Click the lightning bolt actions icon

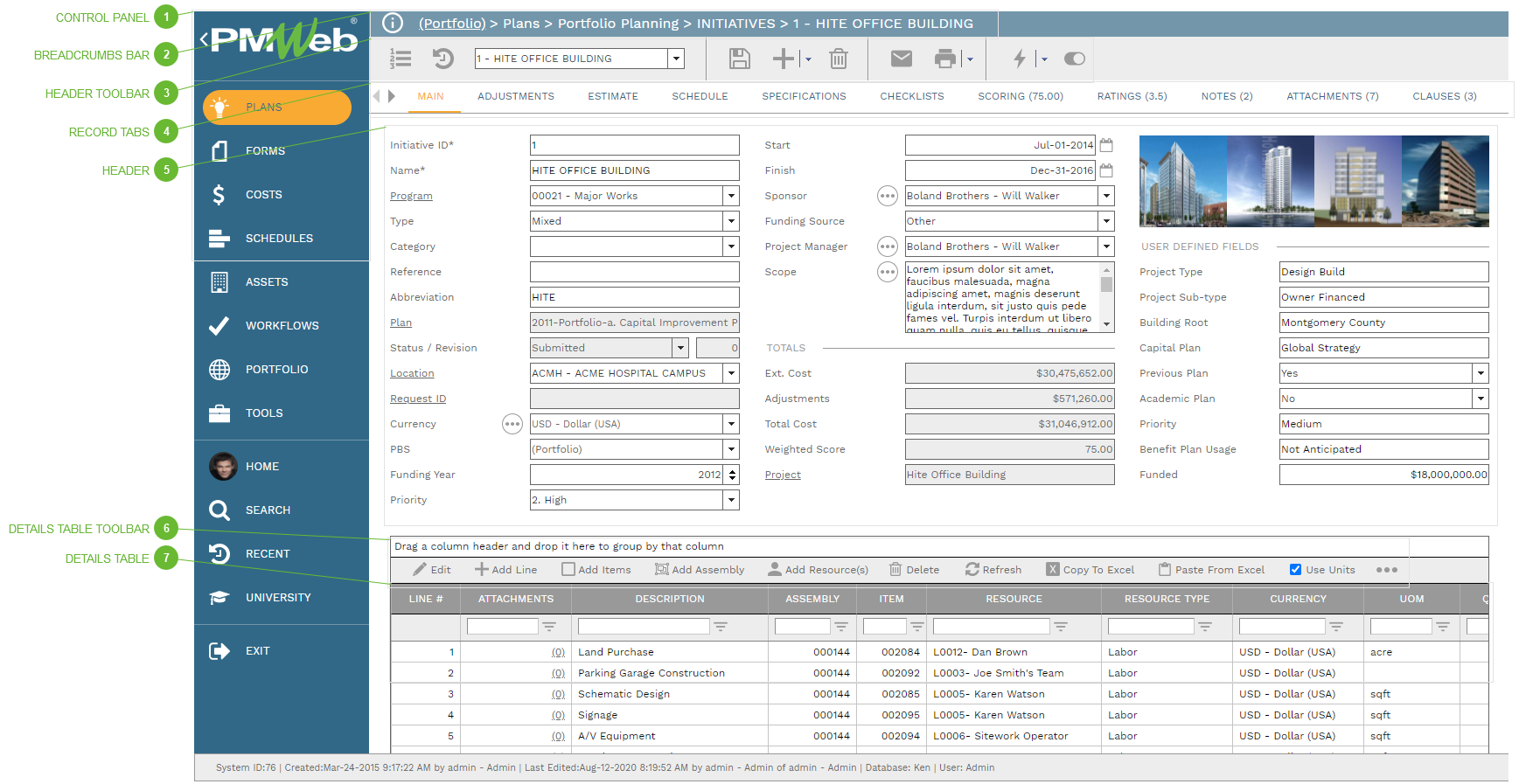click(1019, 59)
